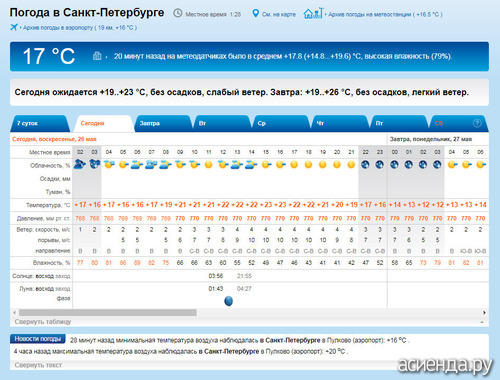Click the 'Облачность, %' row label
Viewport: 500px width, 380px height.
[50, 166]
